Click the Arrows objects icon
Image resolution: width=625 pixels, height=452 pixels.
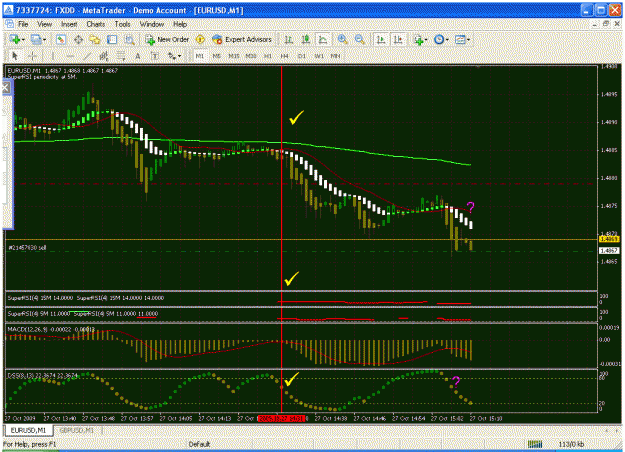coord(172,56)
